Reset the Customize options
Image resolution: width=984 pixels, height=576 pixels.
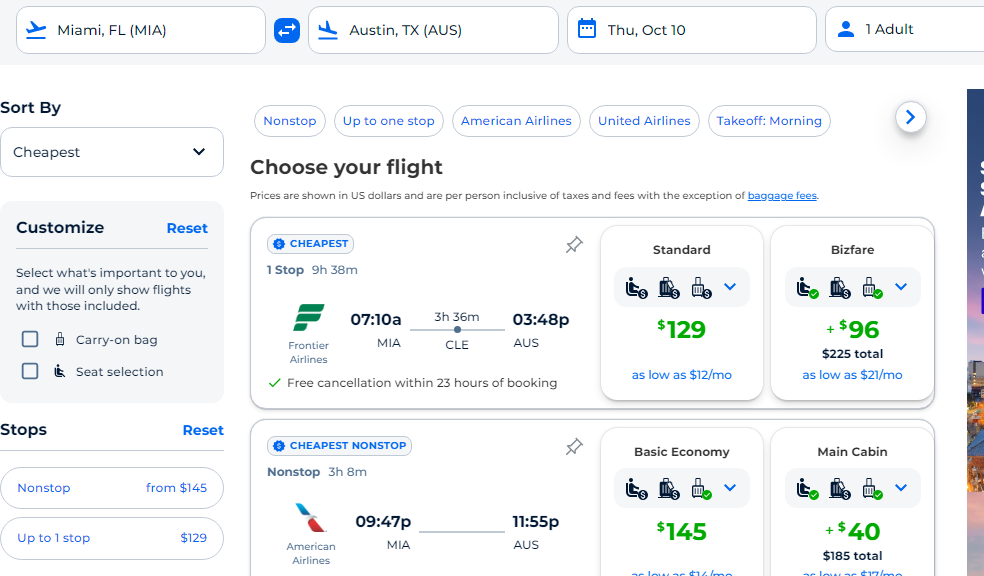click(x=187, y=228)
